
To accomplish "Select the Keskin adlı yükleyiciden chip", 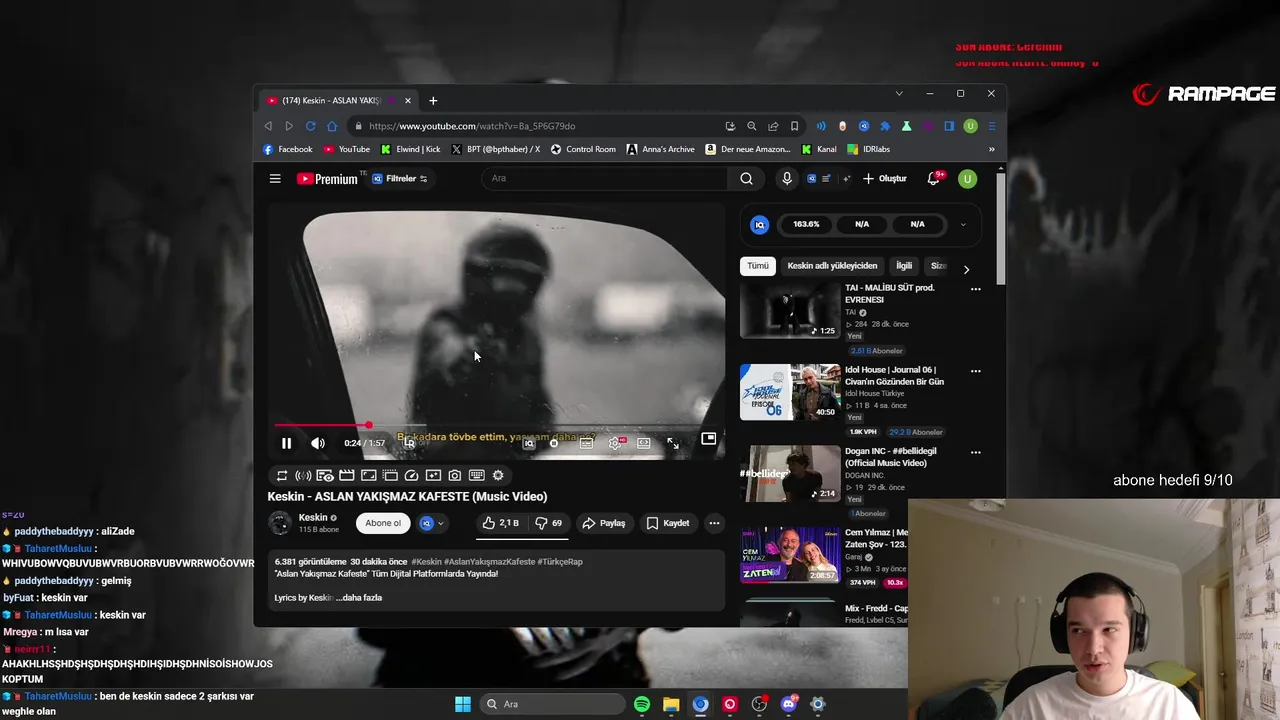I will tap(832, 266).
